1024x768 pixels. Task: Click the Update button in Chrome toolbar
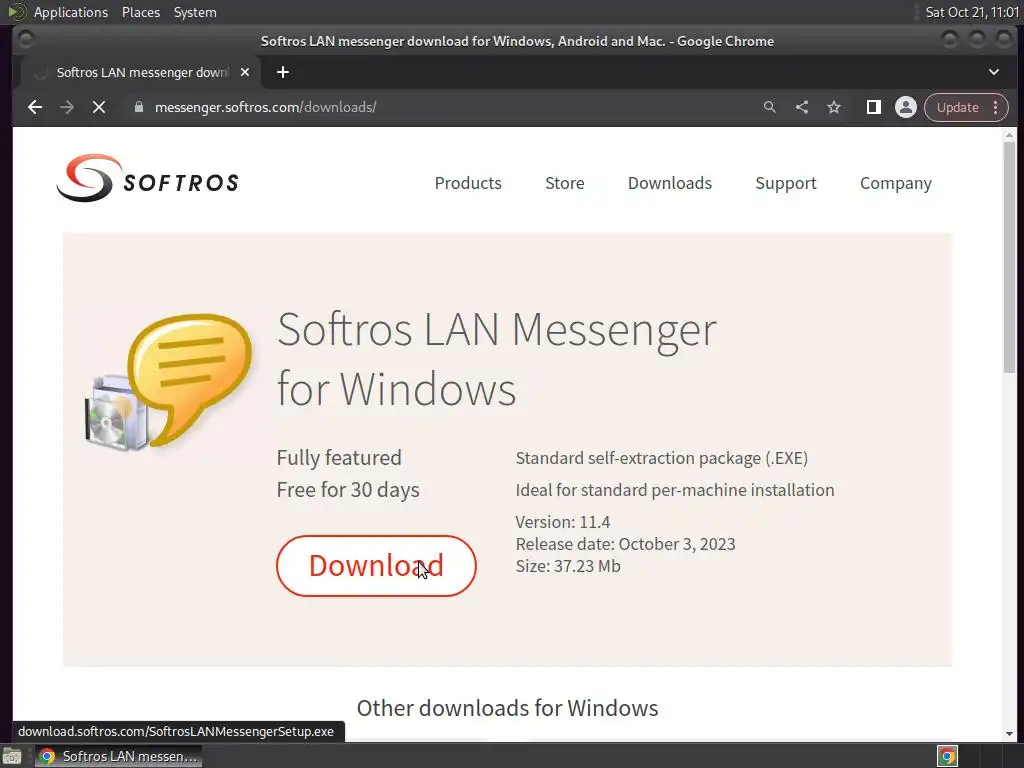pyautogui.click(x=957, y=107)
